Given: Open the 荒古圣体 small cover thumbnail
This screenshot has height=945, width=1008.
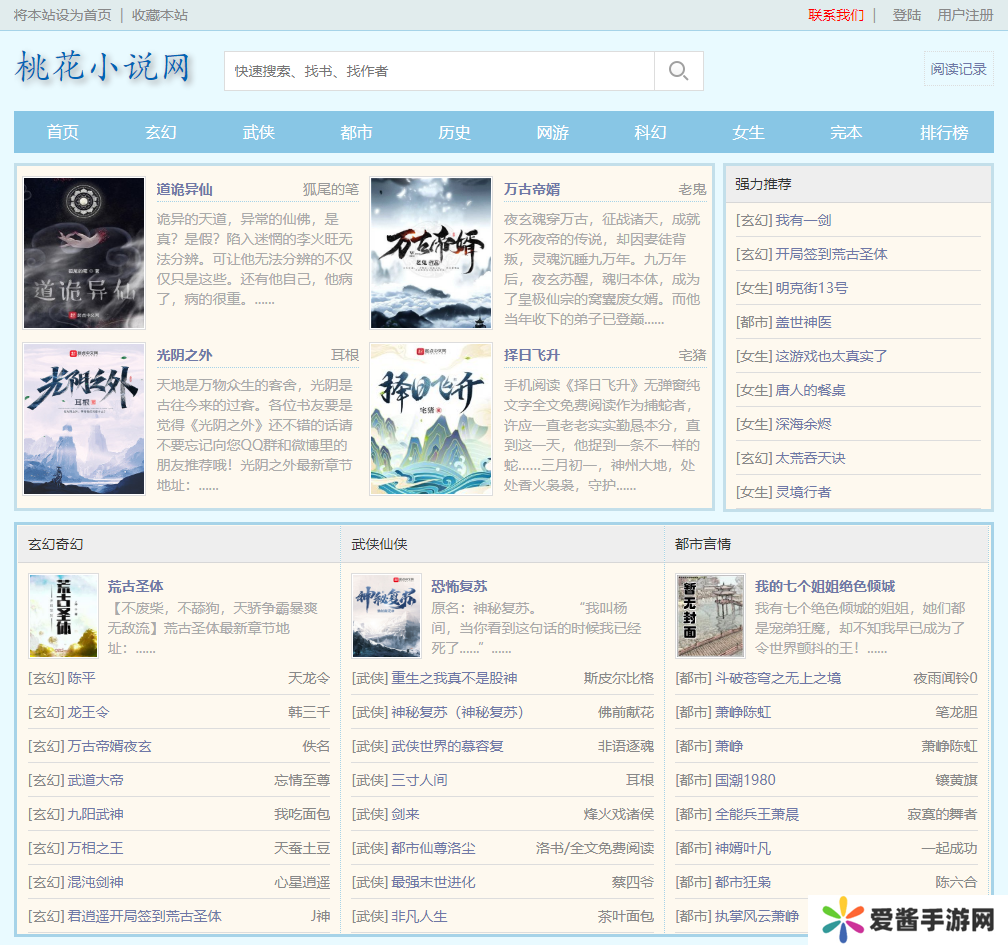Looking at the screenshot, I should click(x=63, y=615).
